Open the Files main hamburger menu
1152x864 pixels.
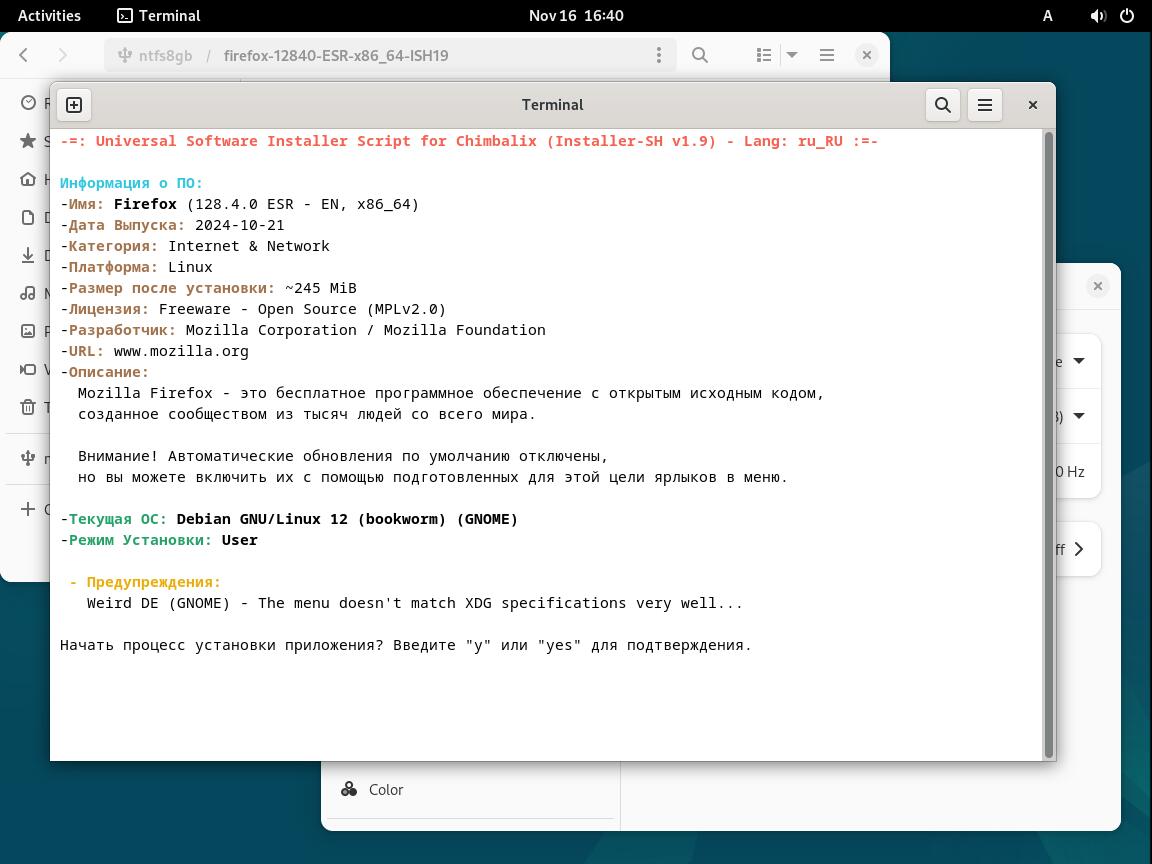(x=827, y=55)
